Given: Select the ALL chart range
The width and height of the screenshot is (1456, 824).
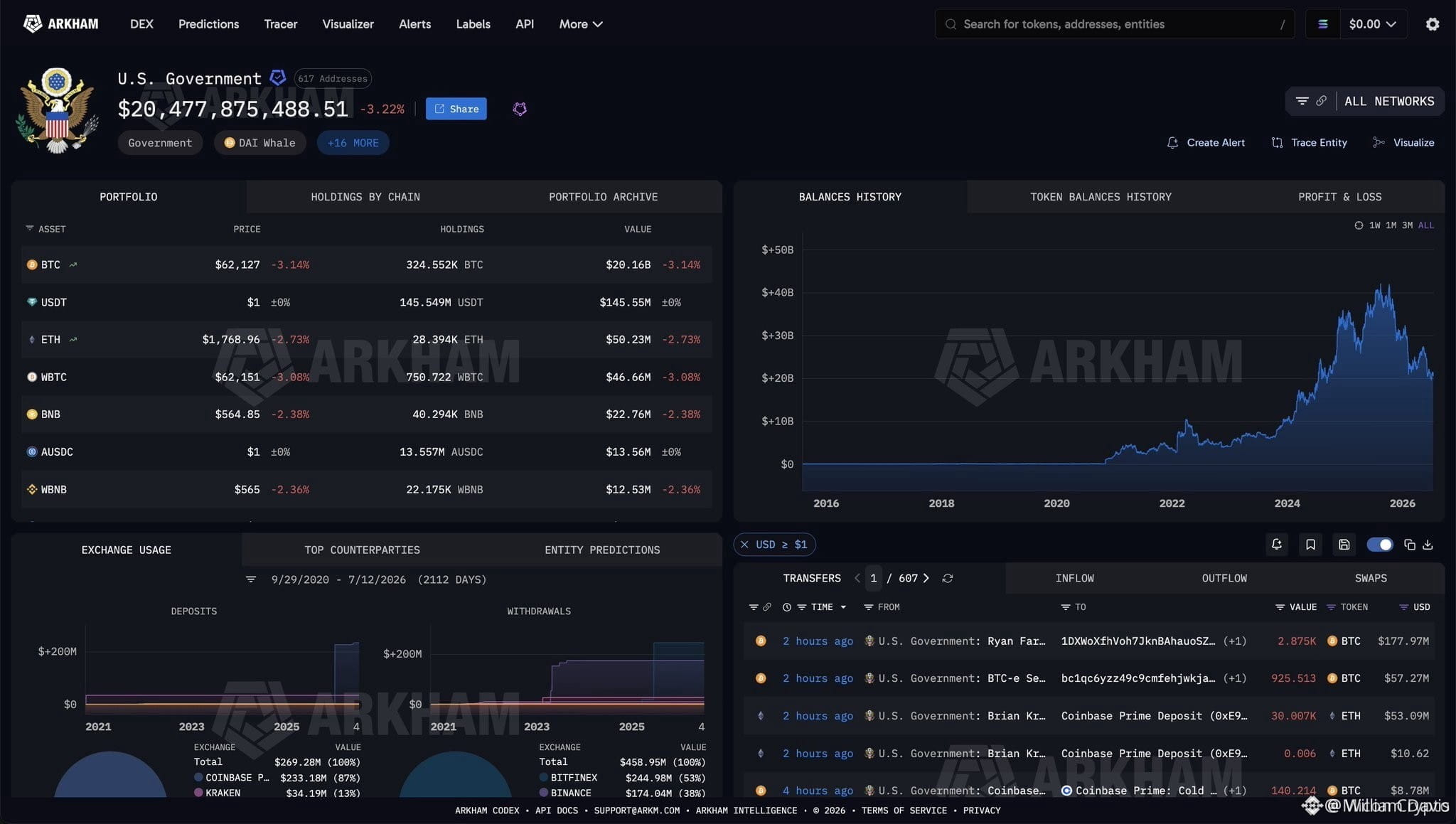Looking at the screenshot, I should point(1425,225).
